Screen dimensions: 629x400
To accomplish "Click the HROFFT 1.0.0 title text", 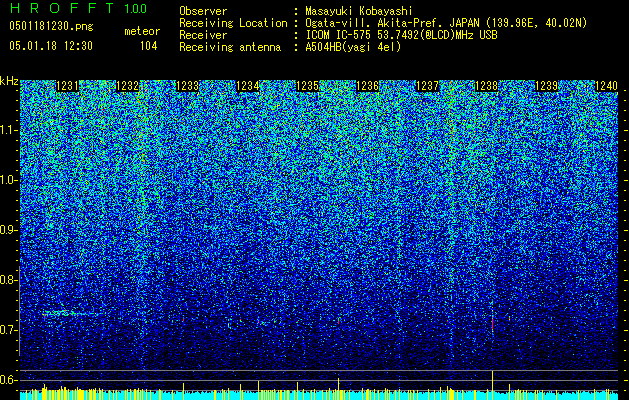I will (78, 8).
